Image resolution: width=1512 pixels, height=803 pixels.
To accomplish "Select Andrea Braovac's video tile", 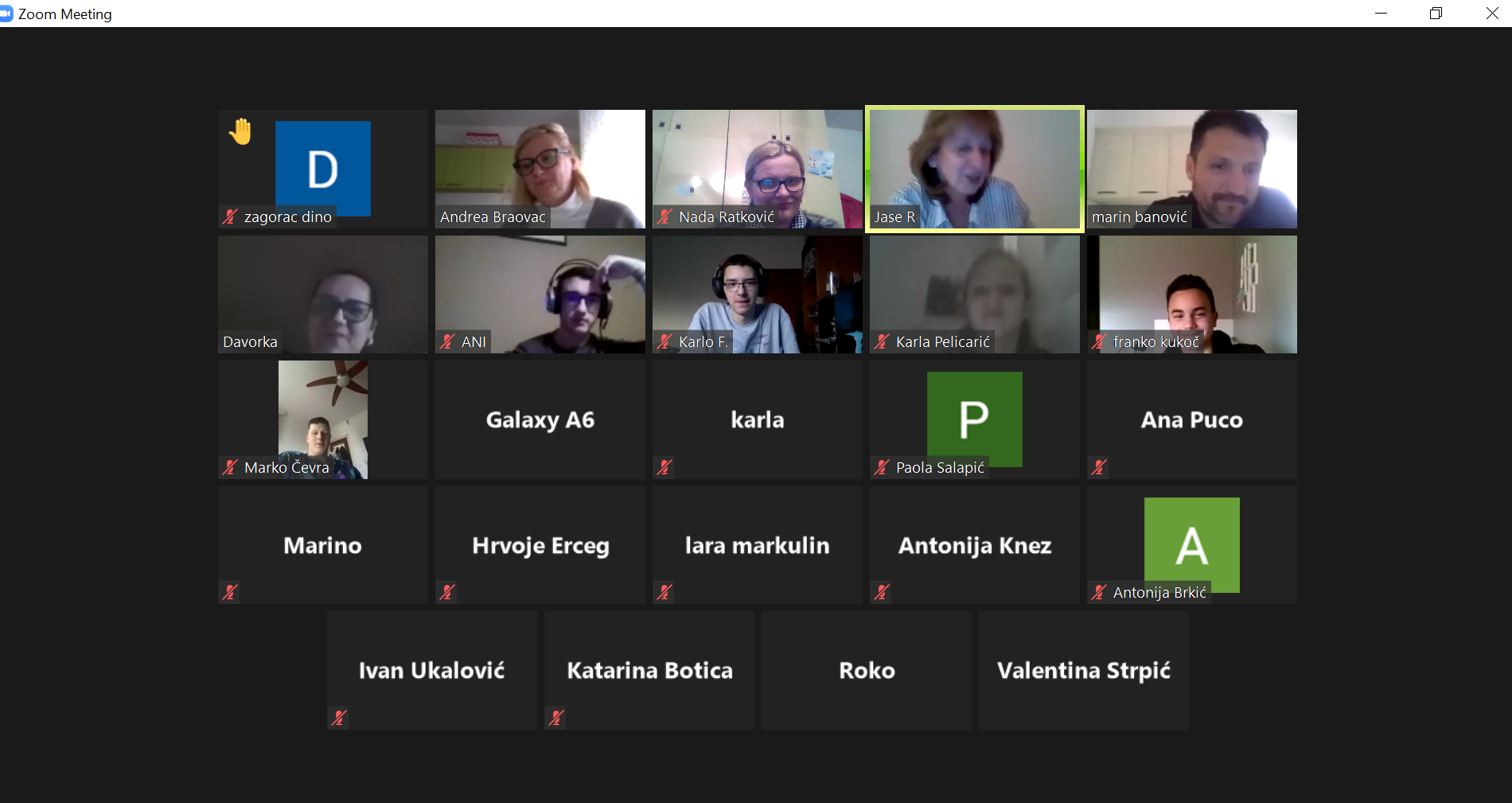I will (540, 169).
